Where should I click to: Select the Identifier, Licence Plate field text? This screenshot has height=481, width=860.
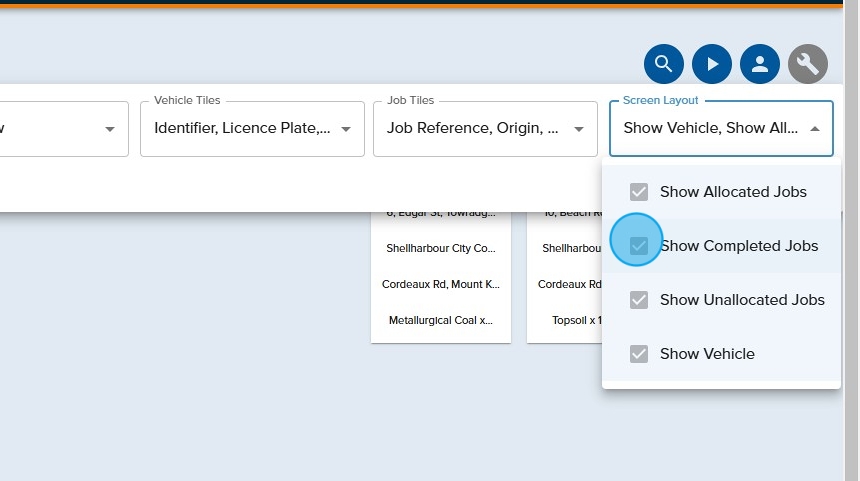coord(241,129)
